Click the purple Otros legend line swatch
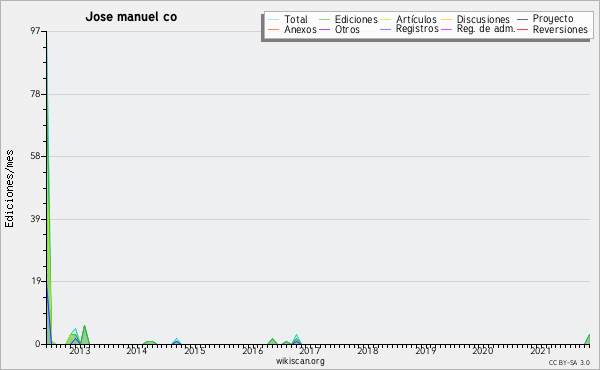 (x=324, y=29)
